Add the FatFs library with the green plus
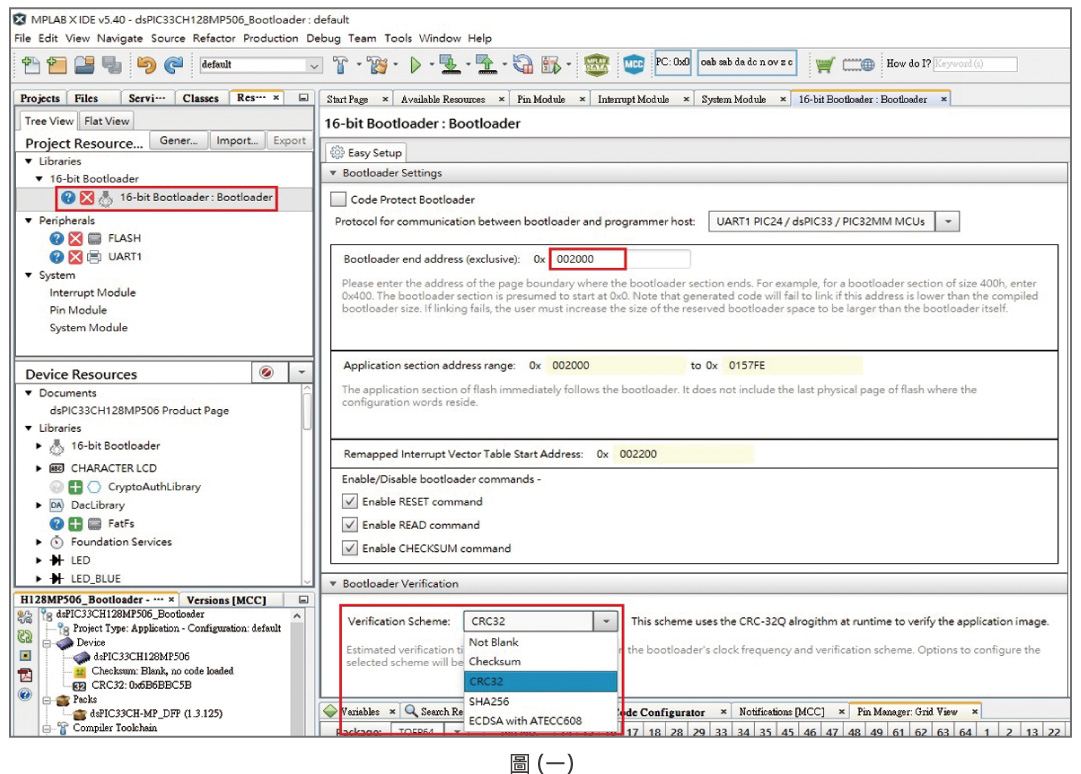The height and width of the screenshot is (774, 1081). tap(76, 524)
